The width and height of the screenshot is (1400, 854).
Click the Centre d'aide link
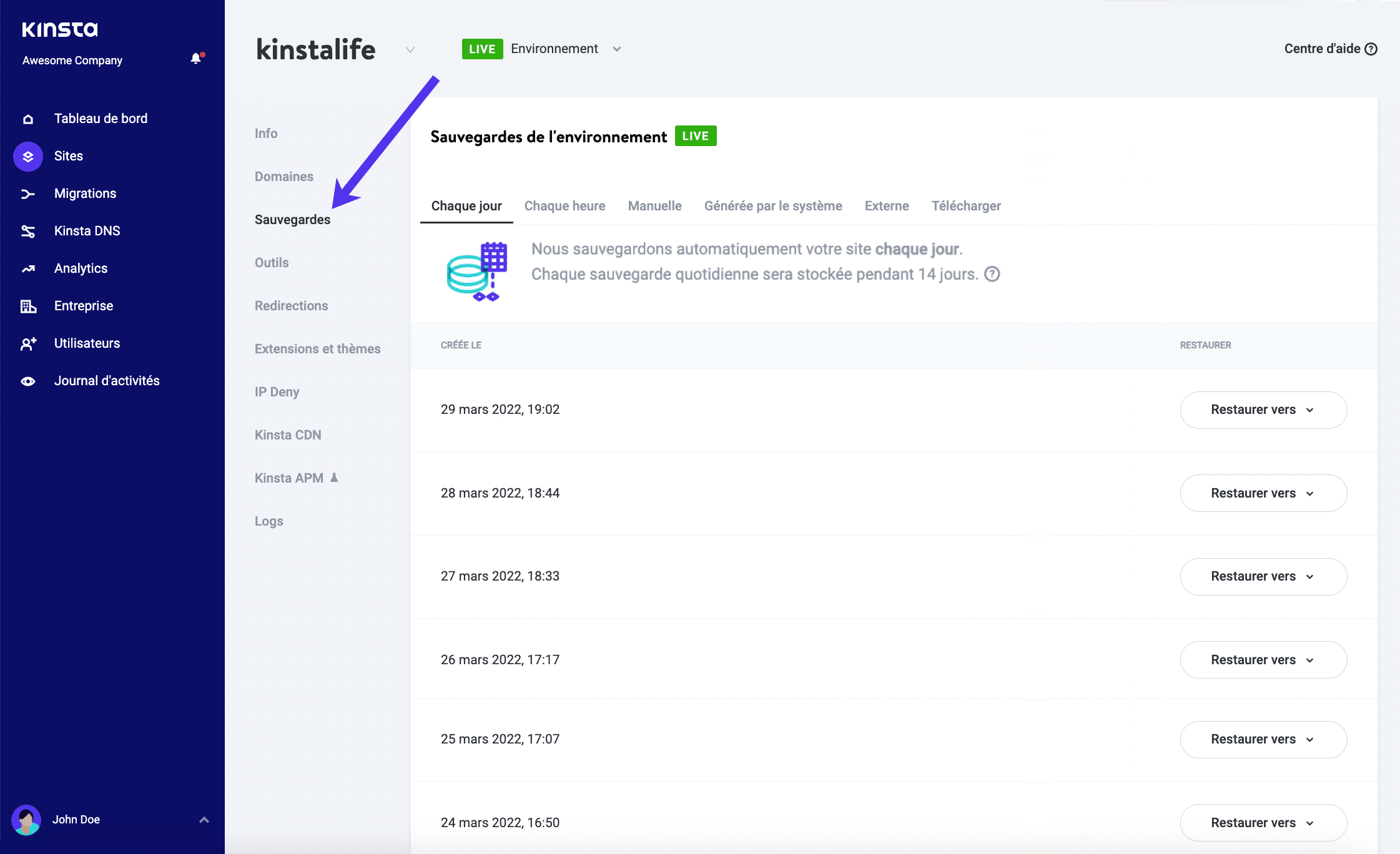[x=1322, y=48]
